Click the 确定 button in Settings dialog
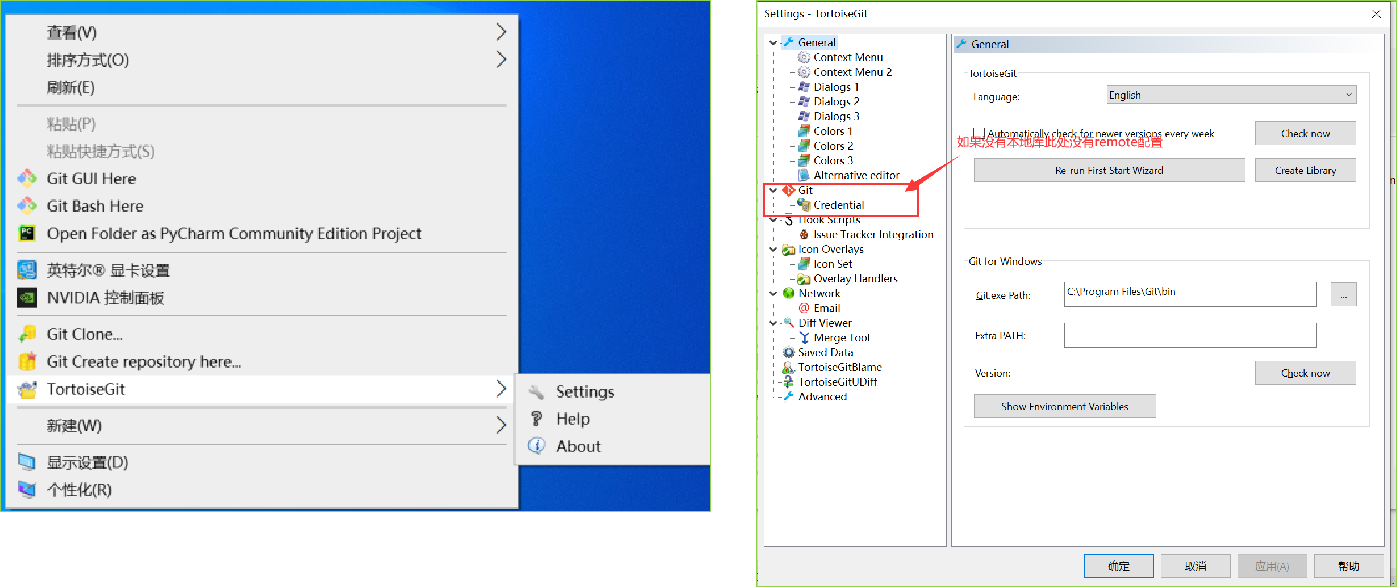 coord(1119,566)
